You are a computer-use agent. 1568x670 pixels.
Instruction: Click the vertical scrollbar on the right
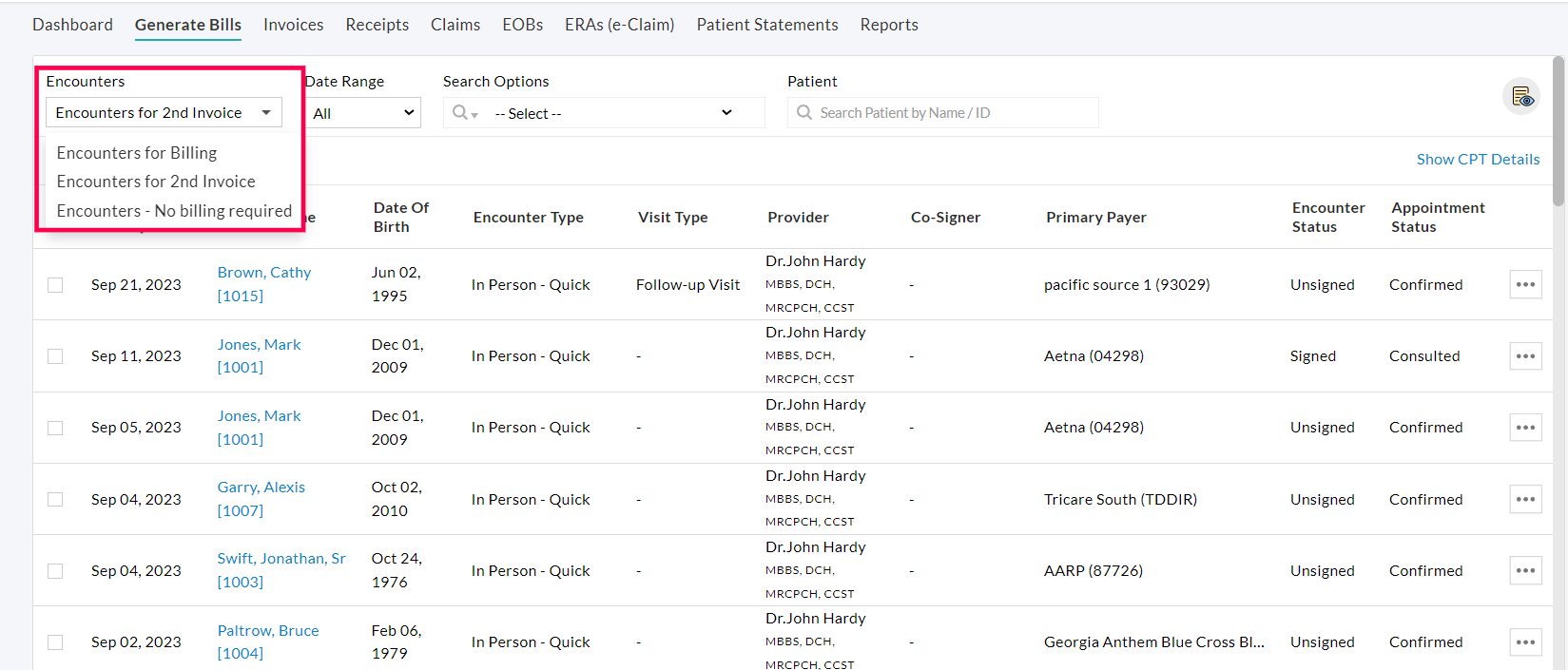coord(1558,133)
